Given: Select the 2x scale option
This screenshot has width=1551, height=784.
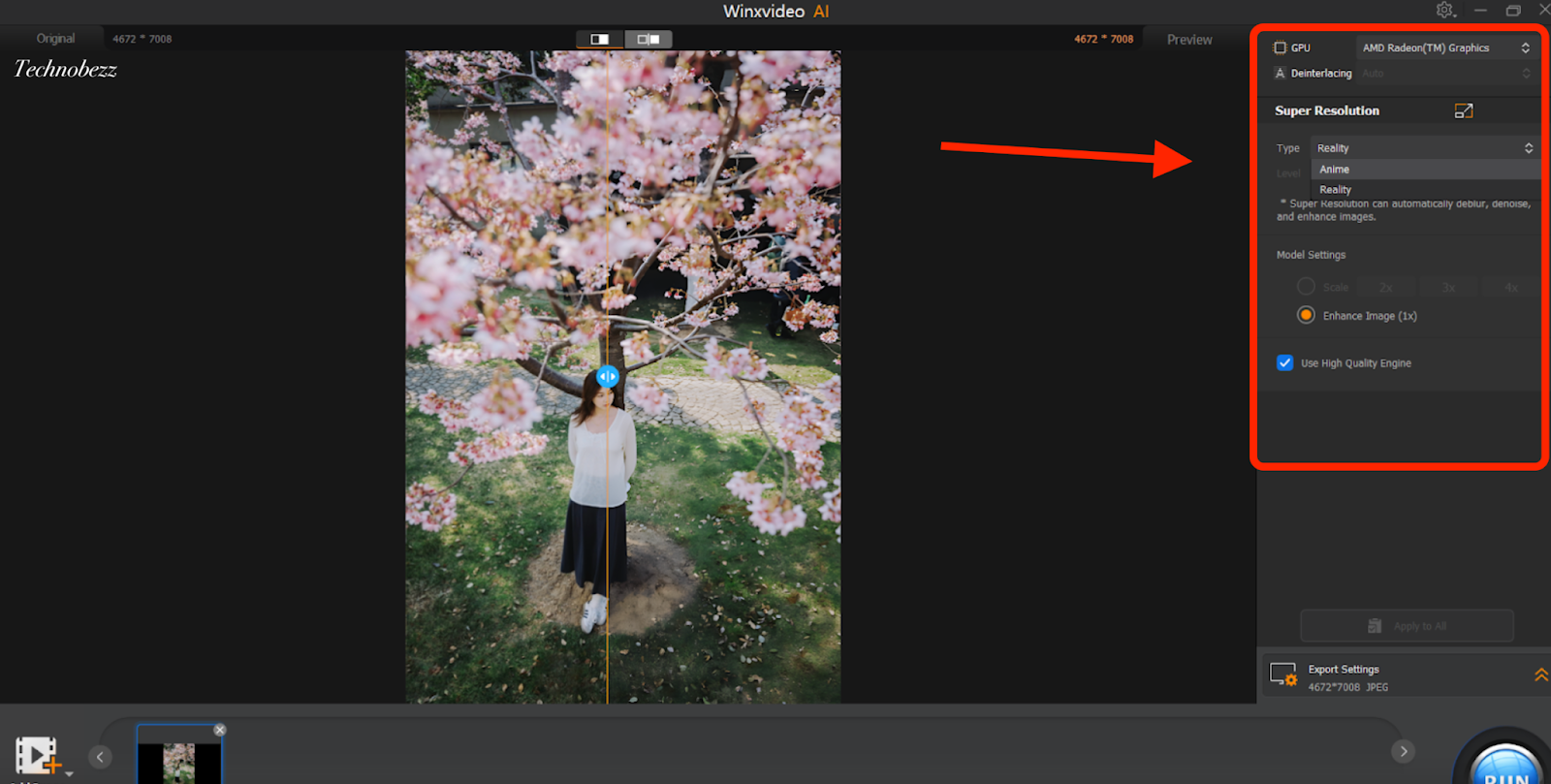Looking at the screenshot, I should (1386, 288).
